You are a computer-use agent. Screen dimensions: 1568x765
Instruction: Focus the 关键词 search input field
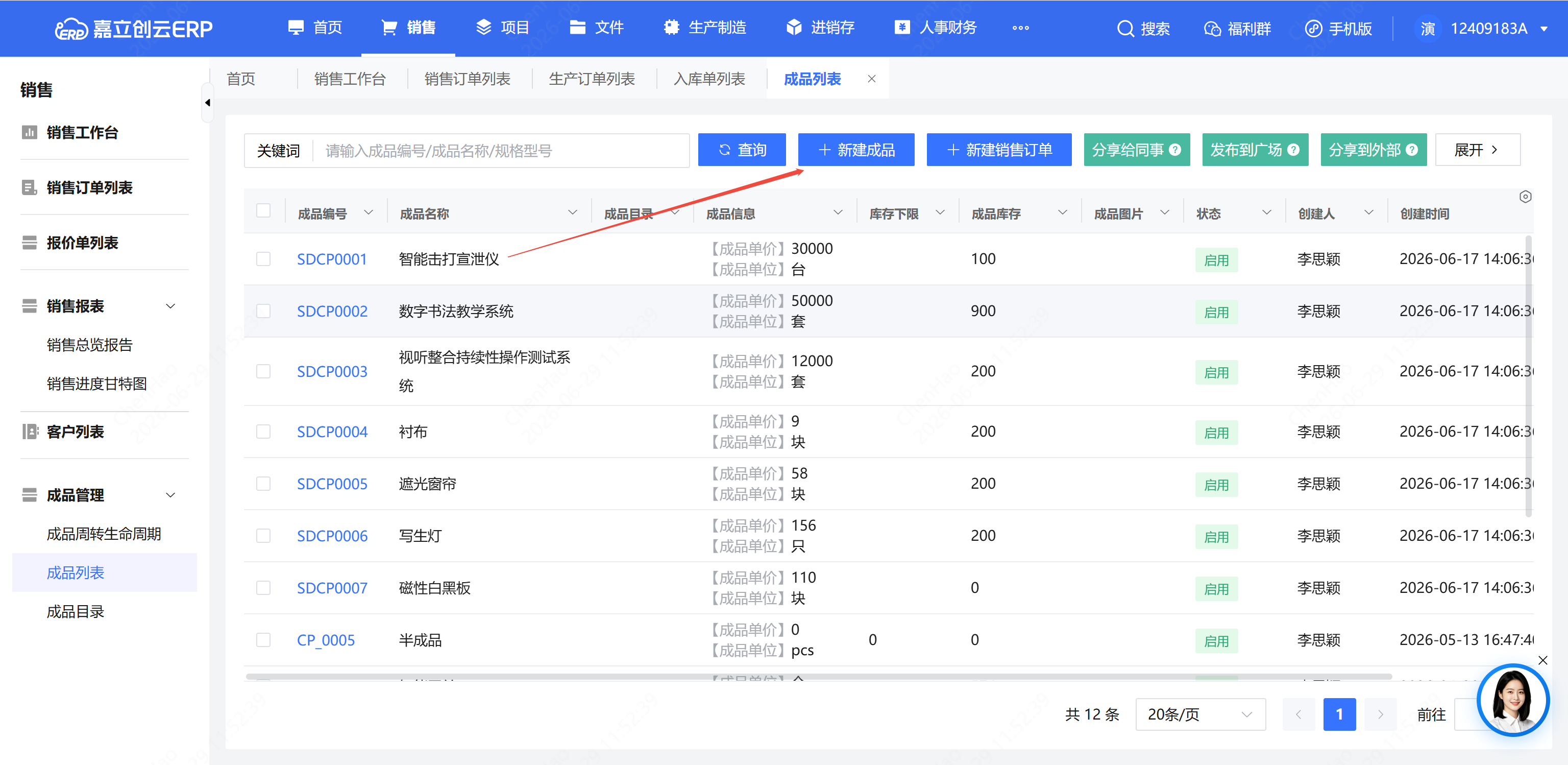tap(500, 151)
